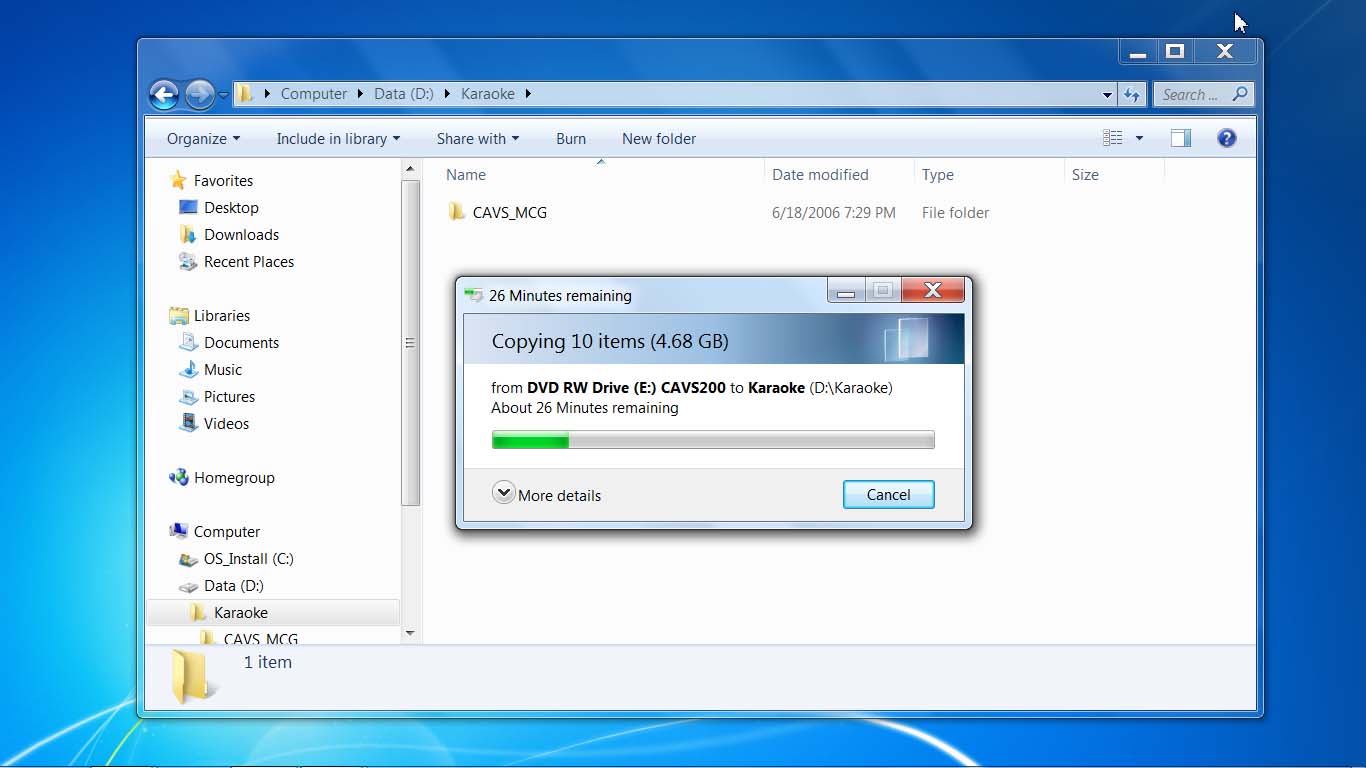Go back using the Back arrow button
Screen dimensions: 1366x768
click(164, 94)
